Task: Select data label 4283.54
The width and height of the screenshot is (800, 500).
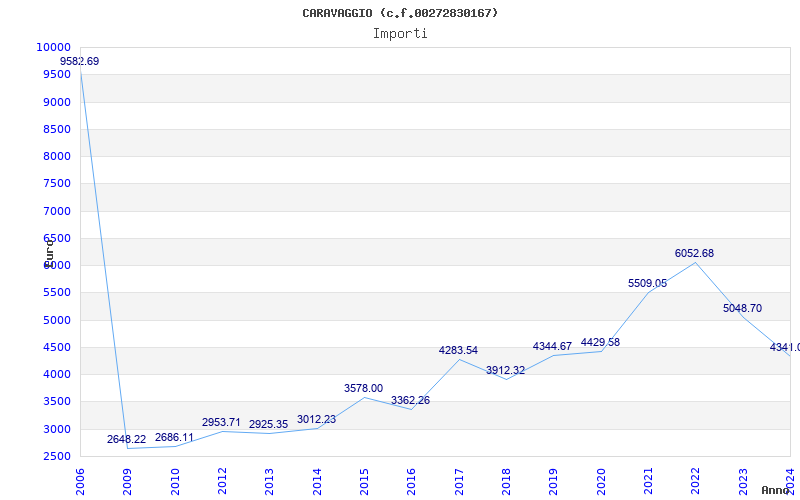Action: coord(458,351)
